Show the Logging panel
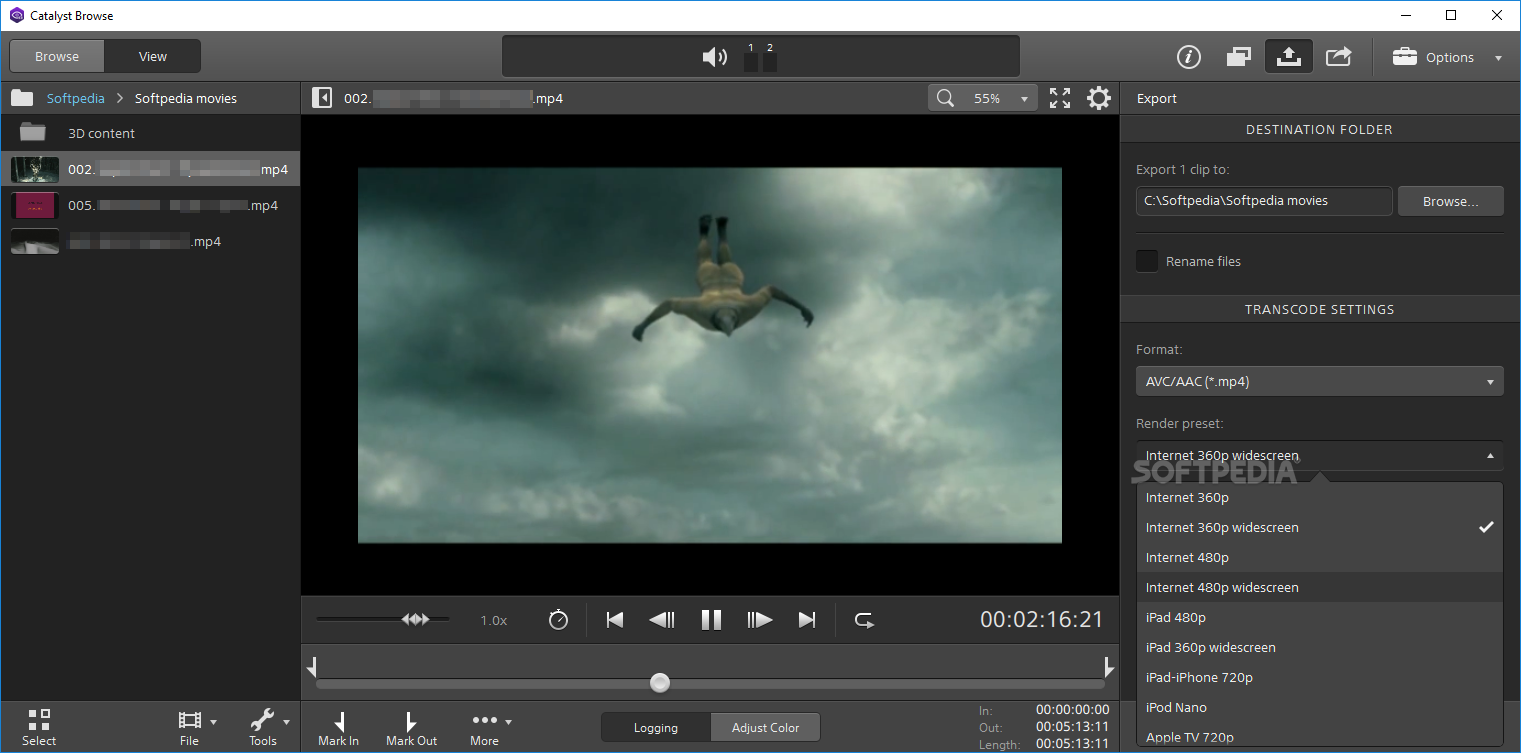Image resolution: width=1521 pixels, height=753 pixels. tap(656, 727)
